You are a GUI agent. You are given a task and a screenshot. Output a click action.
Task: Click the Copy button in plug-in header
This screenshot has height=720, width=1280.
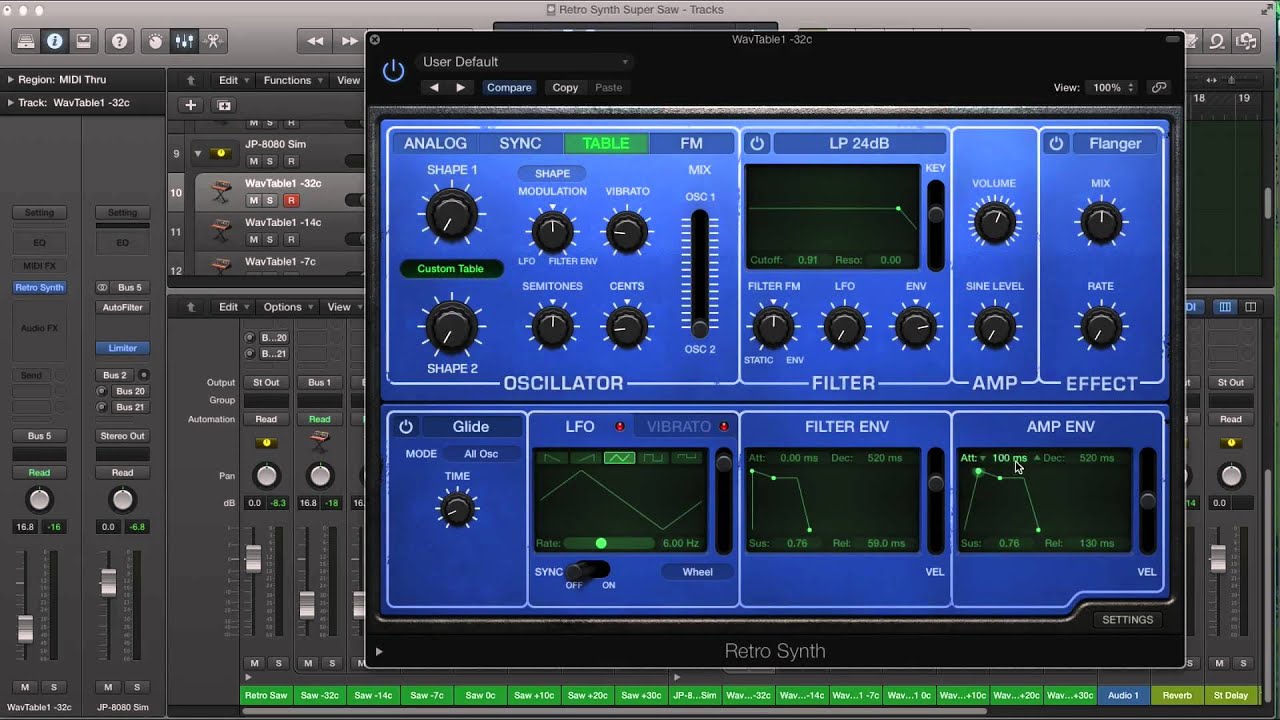click(x=565, y=87)
